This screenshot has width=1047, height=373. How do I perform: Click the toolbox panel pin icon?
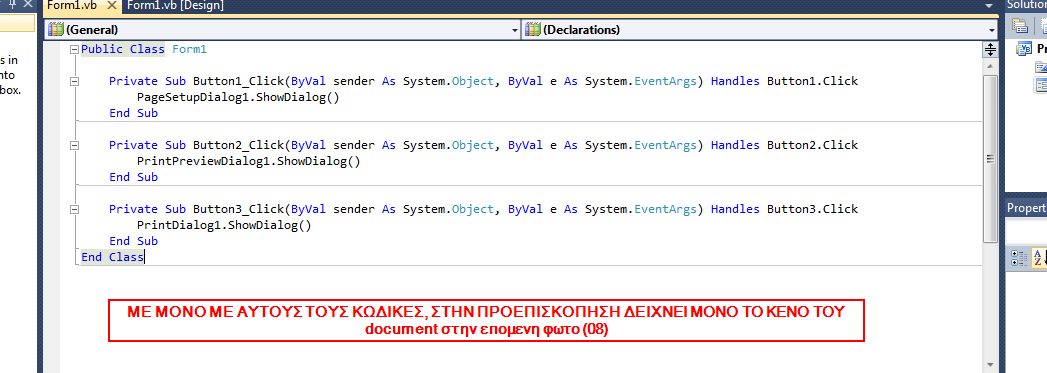pyautogui.click(x=11, y=5)
